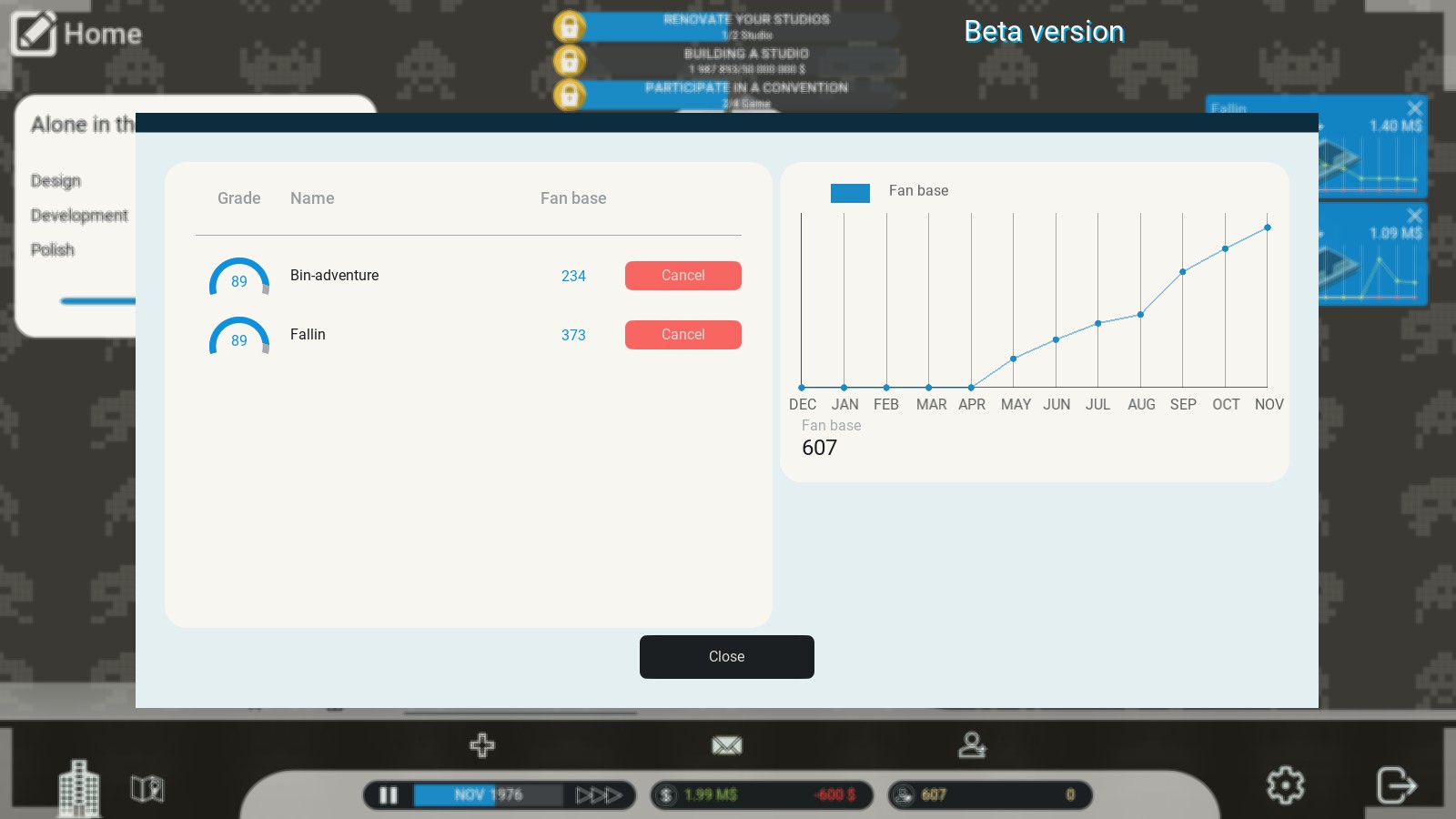Open the settings gear icon
1456x819 pixels.
pyautogui.click(x=1285, y=784)
